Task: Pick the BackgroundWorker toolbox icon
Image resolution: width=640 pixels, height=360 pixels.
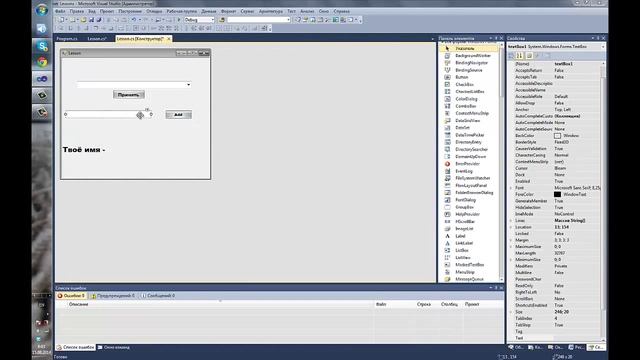Action: click(x=447, y=56)
